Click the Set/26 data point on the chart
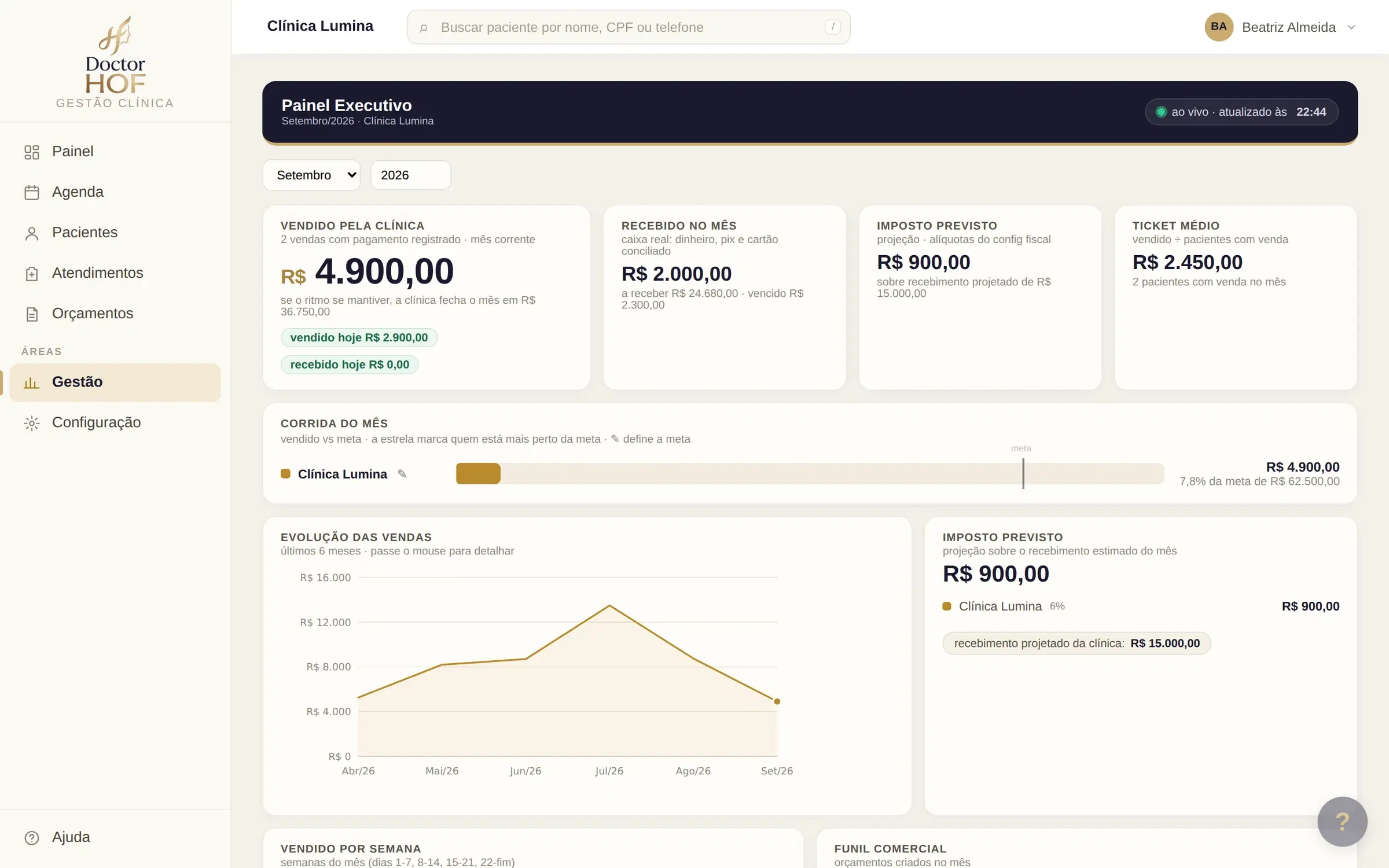1389x868 pixels. (777, 701)
